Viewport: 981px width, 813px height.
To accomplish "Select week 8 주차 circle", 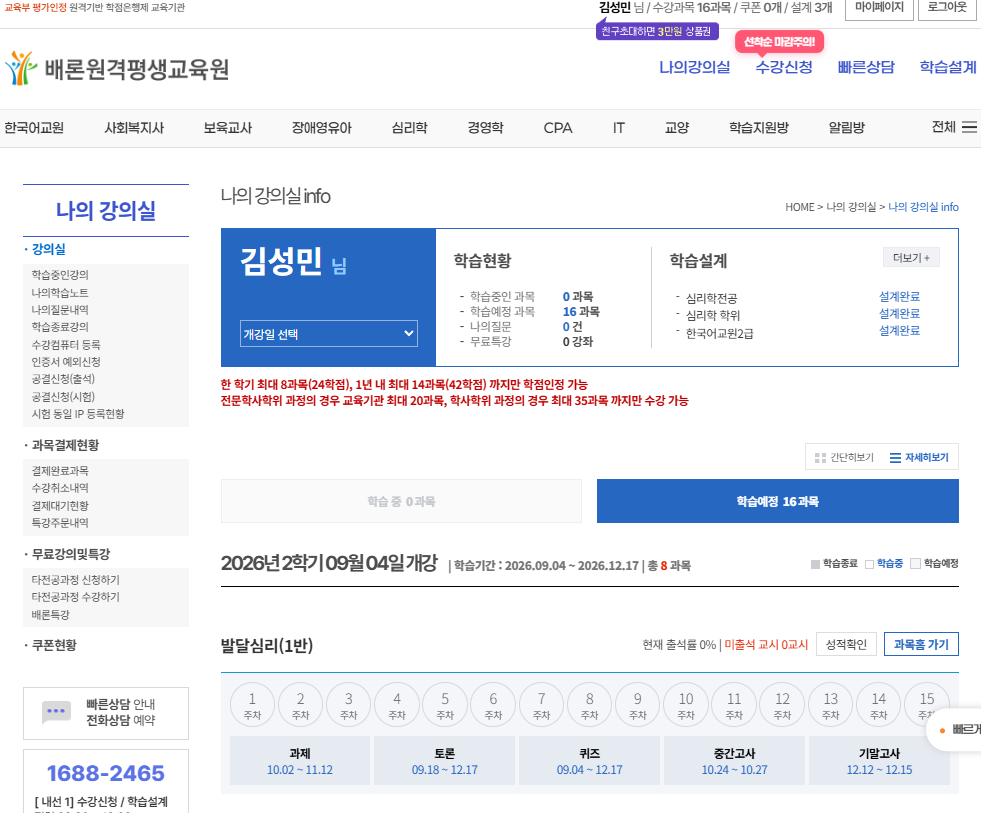I will (x=589, y=705).
